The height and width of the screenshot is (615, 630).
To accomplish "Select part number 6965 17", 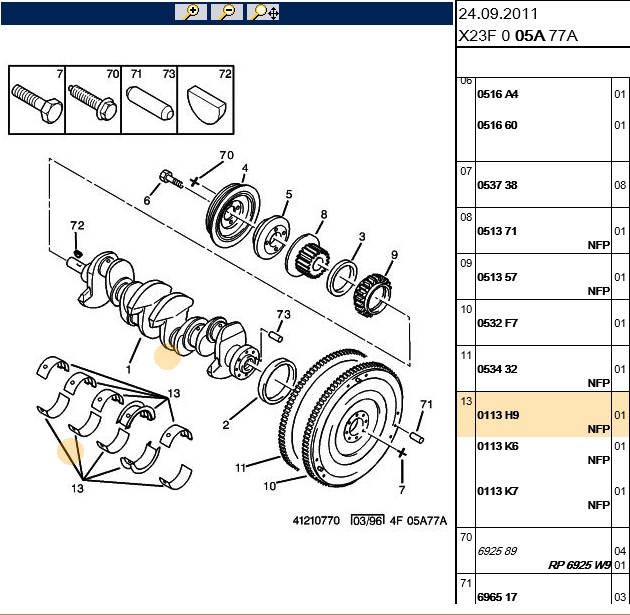I will (x=497, y=597).
